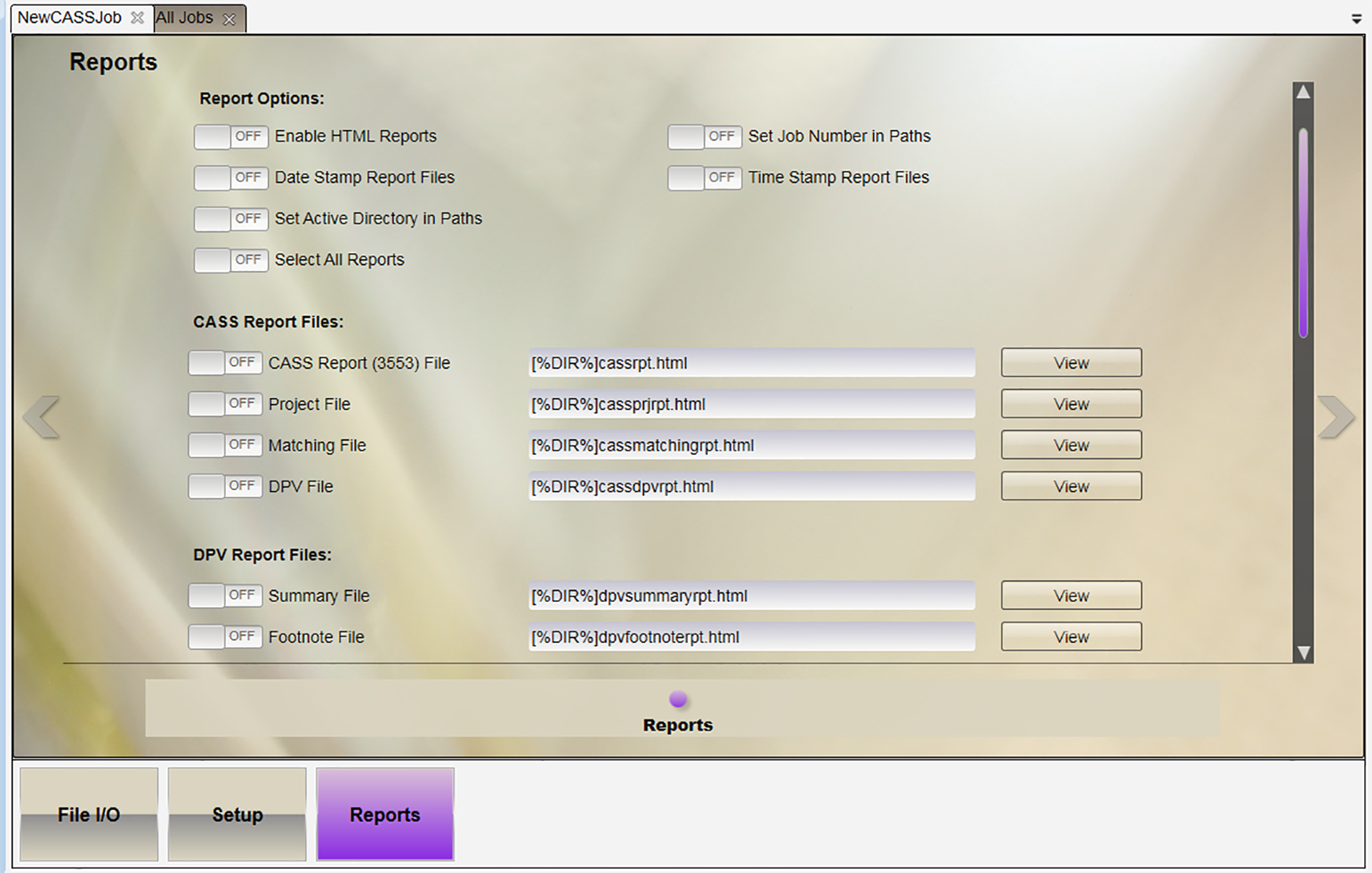The image size is (1372, 873).
Task: Click the vertical scrollbar thumb
Action: pos(1303,232)
